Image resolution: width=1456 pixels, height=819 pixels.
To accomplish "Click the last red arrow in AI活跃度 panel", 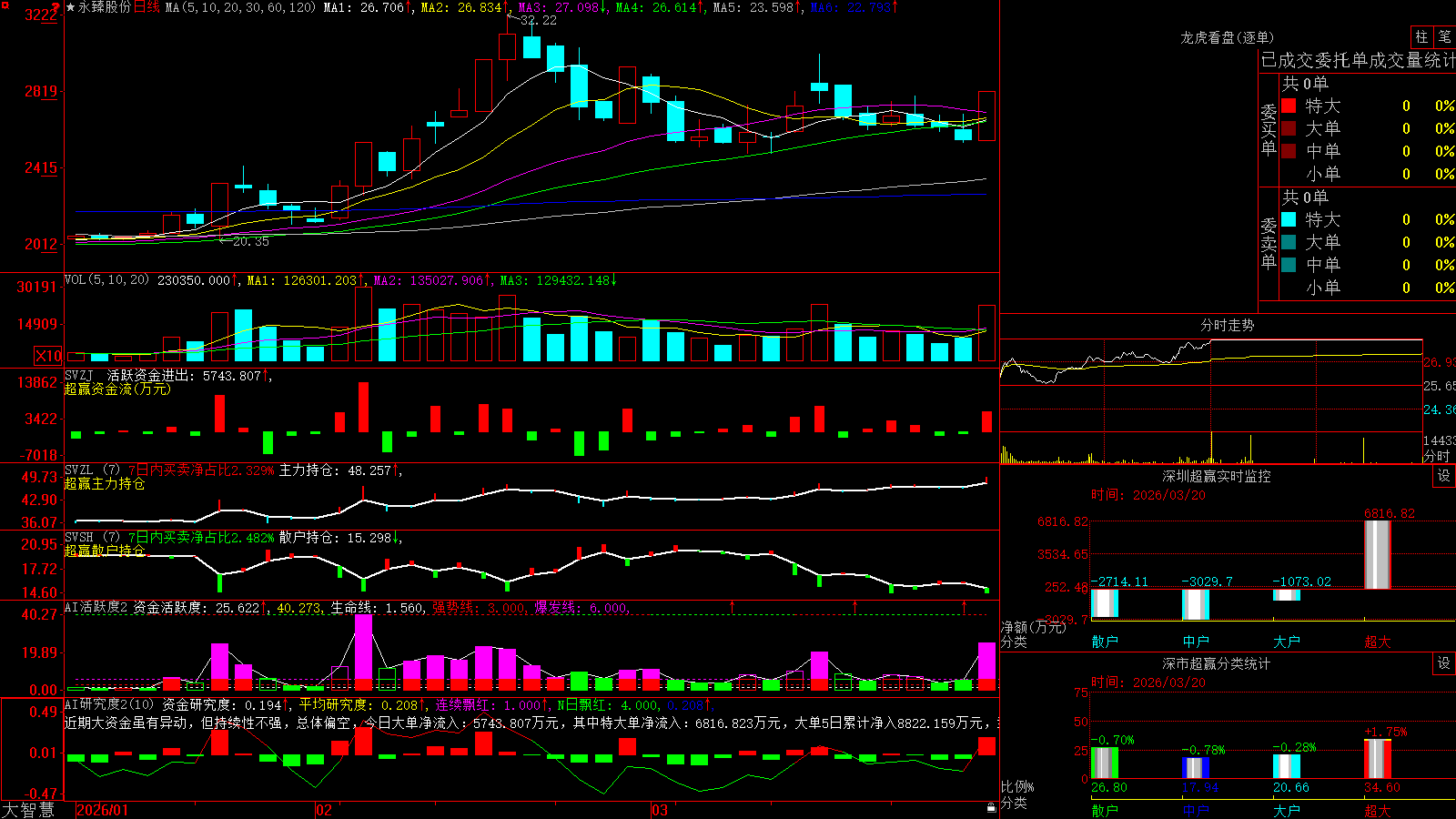I will (x=965, y=606).
